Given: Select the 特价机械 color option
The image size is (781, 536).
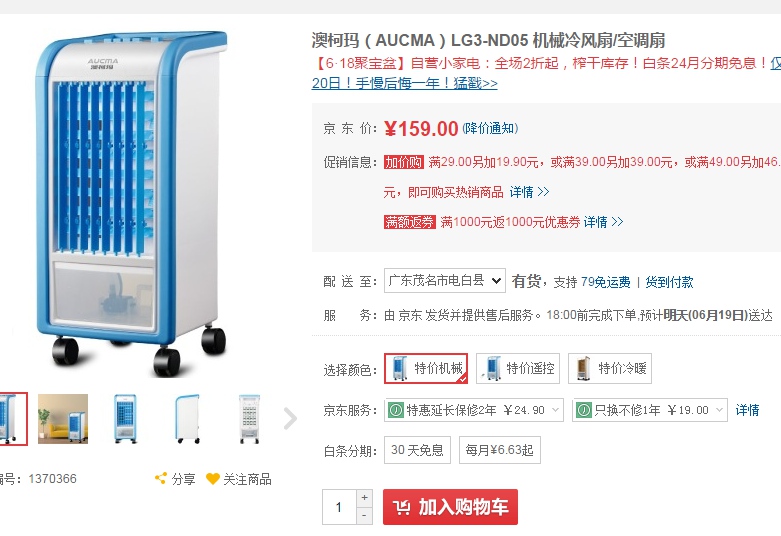Looking at the screenshot, I should point(426,368).
